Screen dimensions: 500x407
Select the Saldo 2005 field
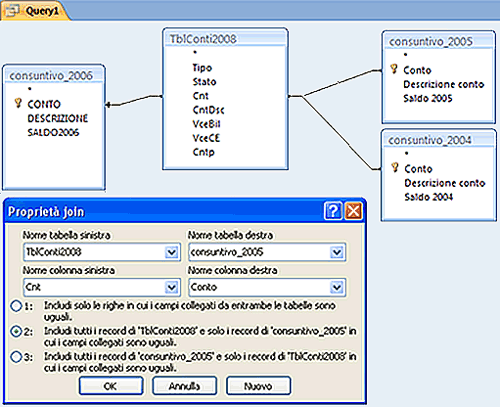tap(428, 98)
